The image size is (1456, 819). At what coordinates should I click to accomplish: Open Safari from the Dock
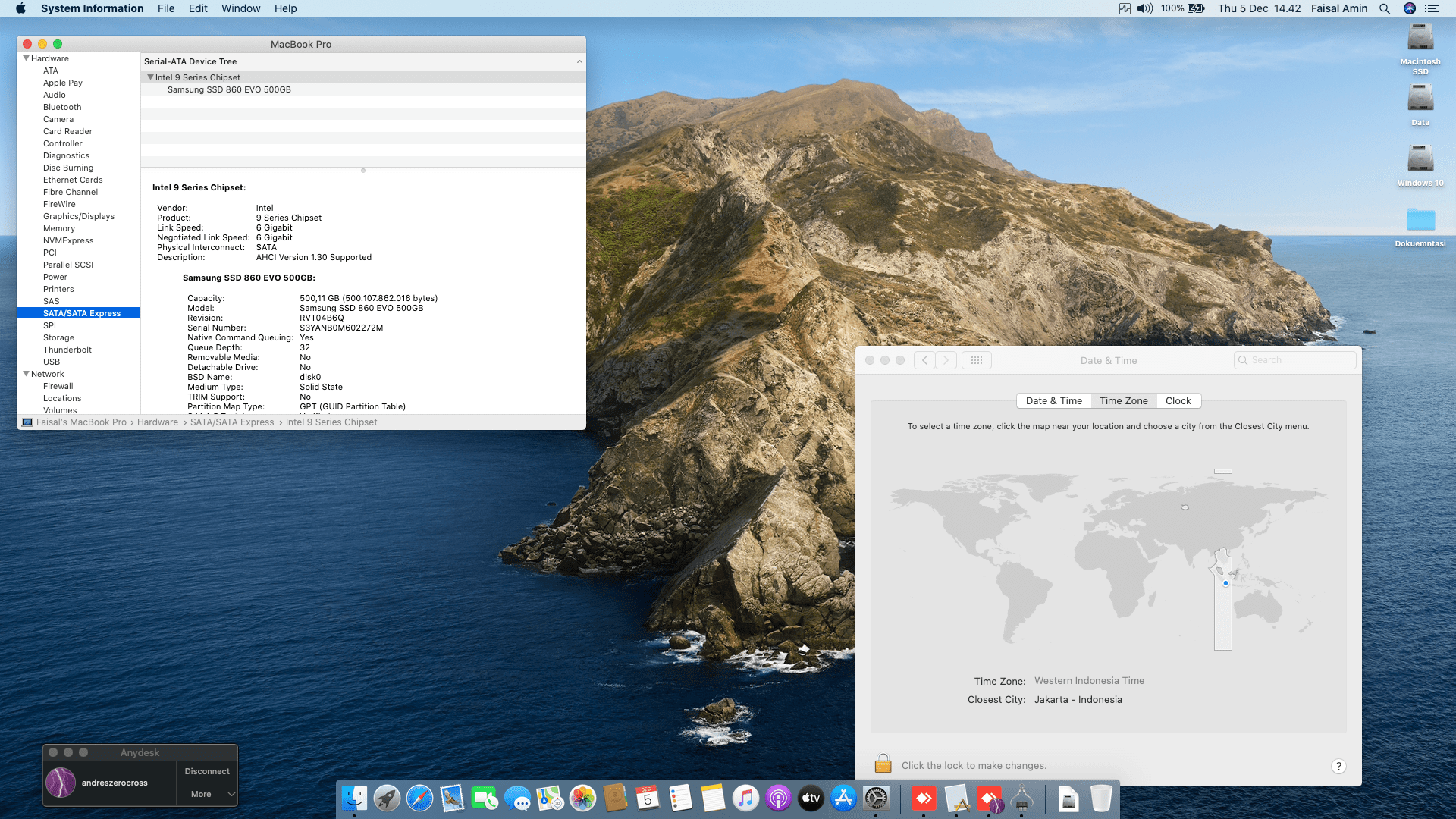pos(419,798)
